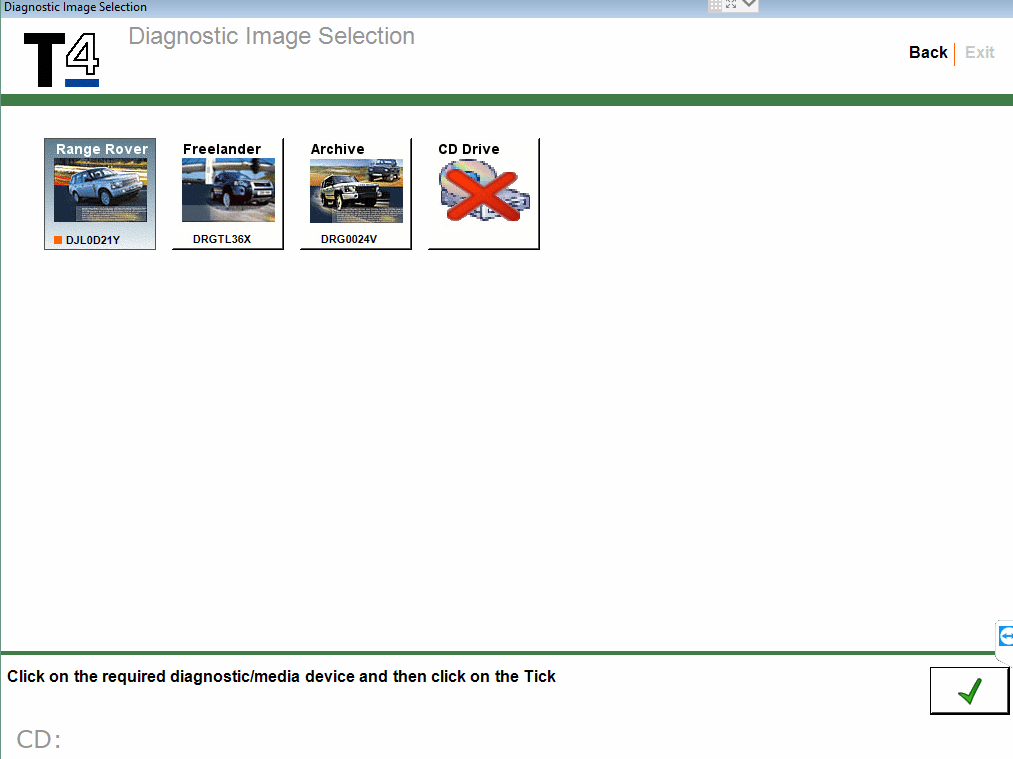This screenshot has width=1013, height=759.
Task: Click the greyed Exit link
Action: click(x=979, y=52)
